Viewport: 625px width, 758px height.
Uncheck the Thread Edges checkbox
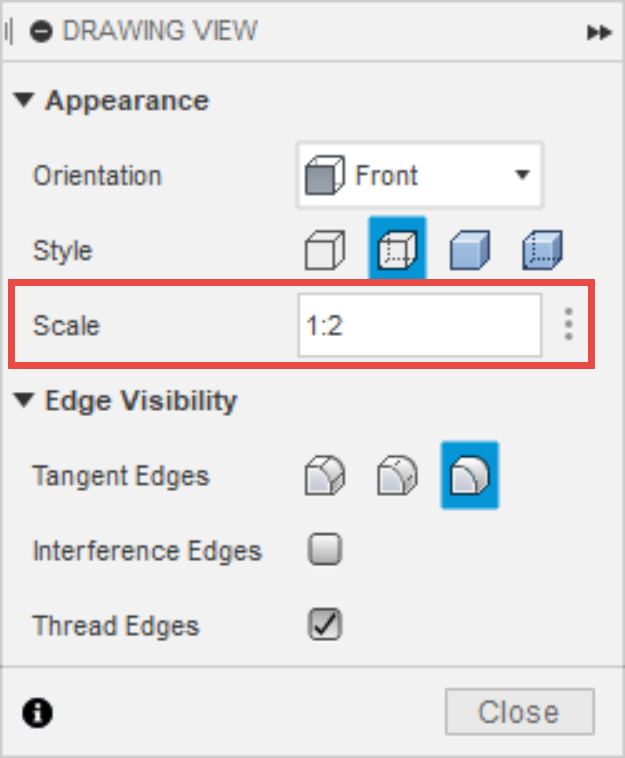click(325, 625)
